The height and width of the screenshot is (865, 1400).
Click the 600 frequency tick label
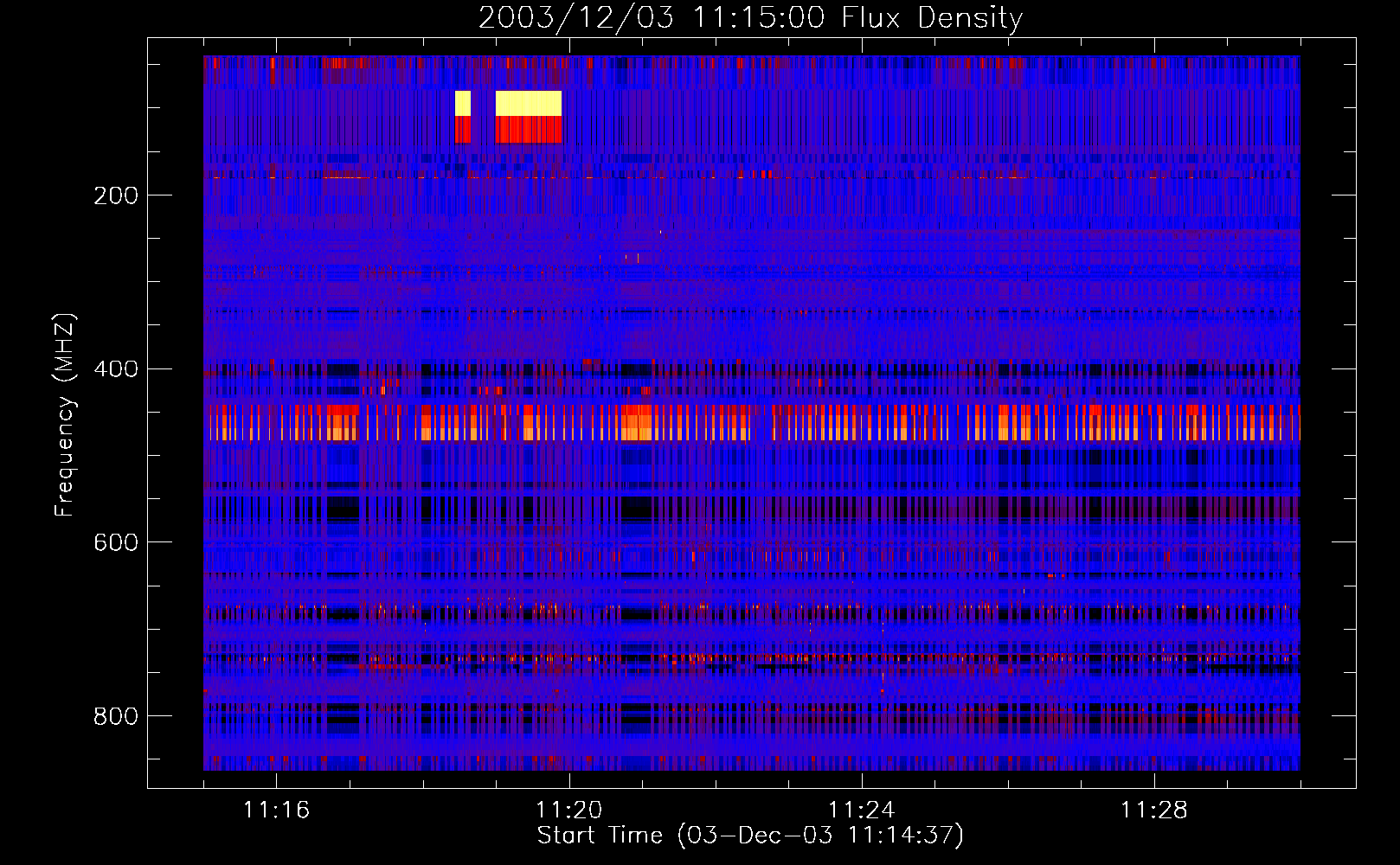pos(116,542)
